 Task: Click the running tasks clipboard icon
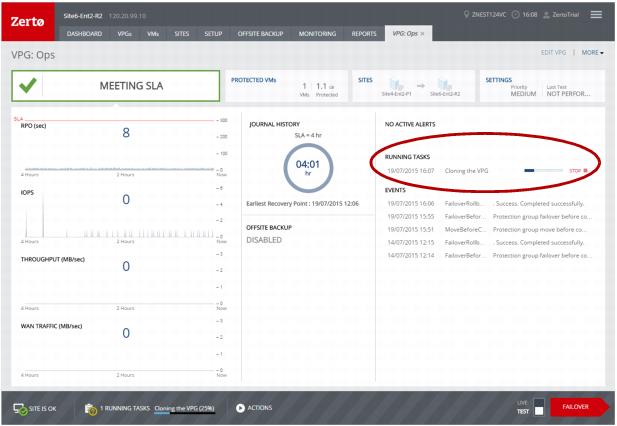point(91,409)
